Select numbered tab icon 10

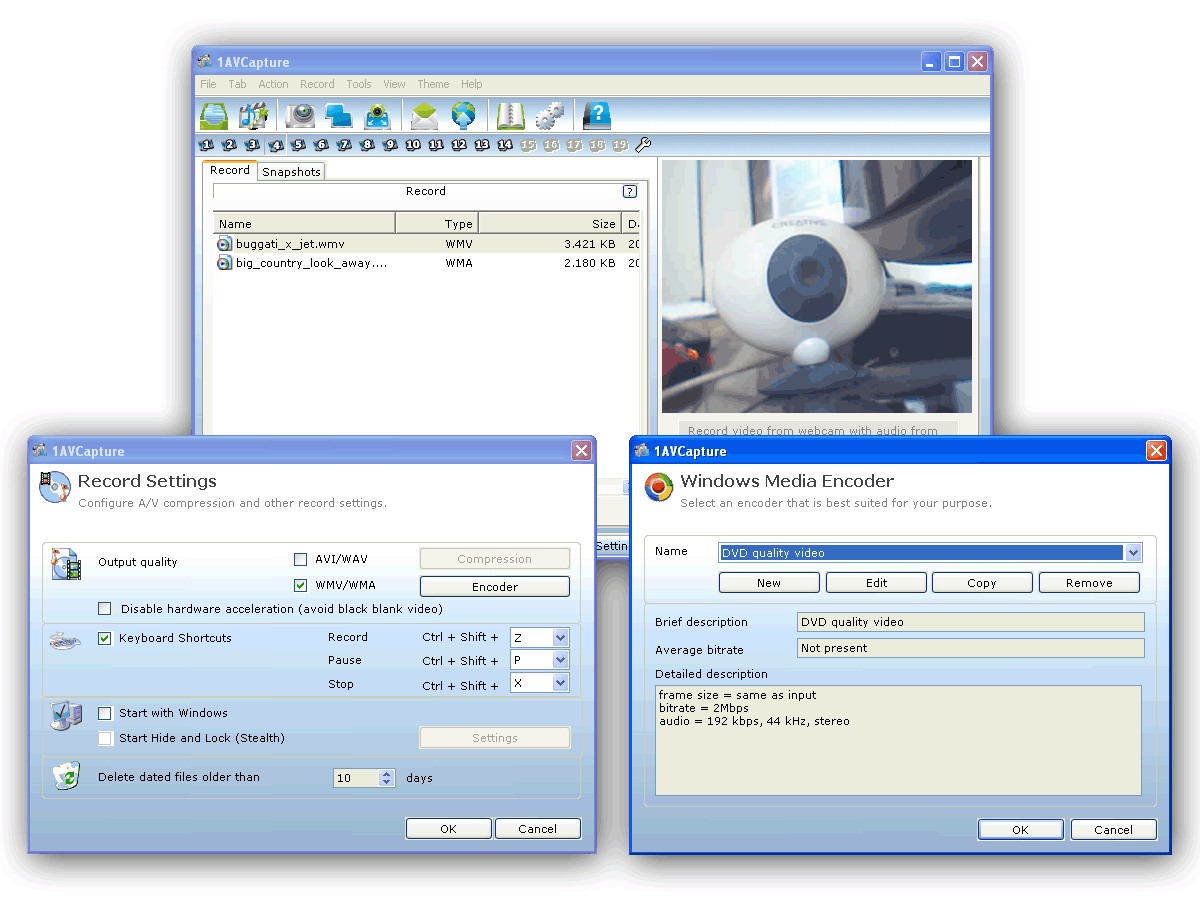tap(414, 145)
